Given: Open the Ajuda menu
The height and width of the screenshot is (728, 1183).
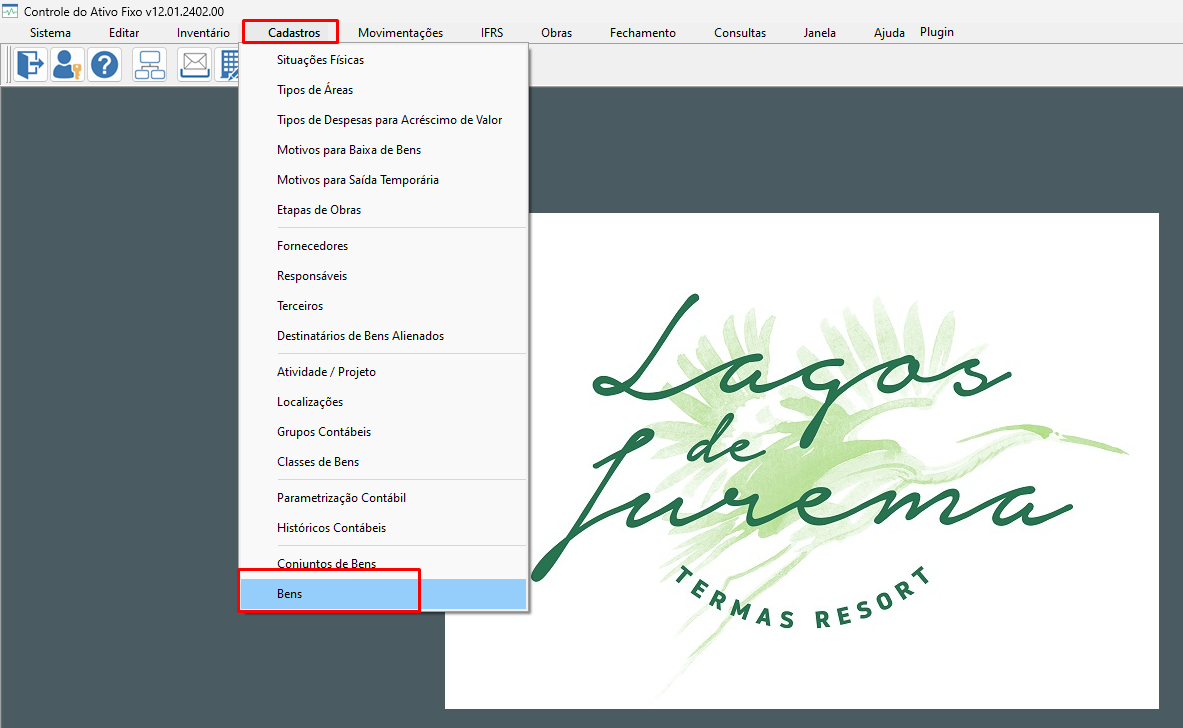Looking at the screenshot, I should click(x=889, y=32).
